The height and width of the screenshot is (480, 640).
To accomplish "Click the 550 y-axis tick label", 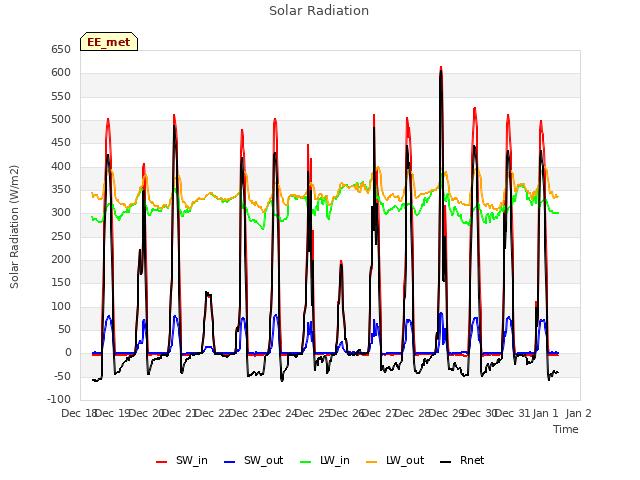I will (x=61, y=96).
